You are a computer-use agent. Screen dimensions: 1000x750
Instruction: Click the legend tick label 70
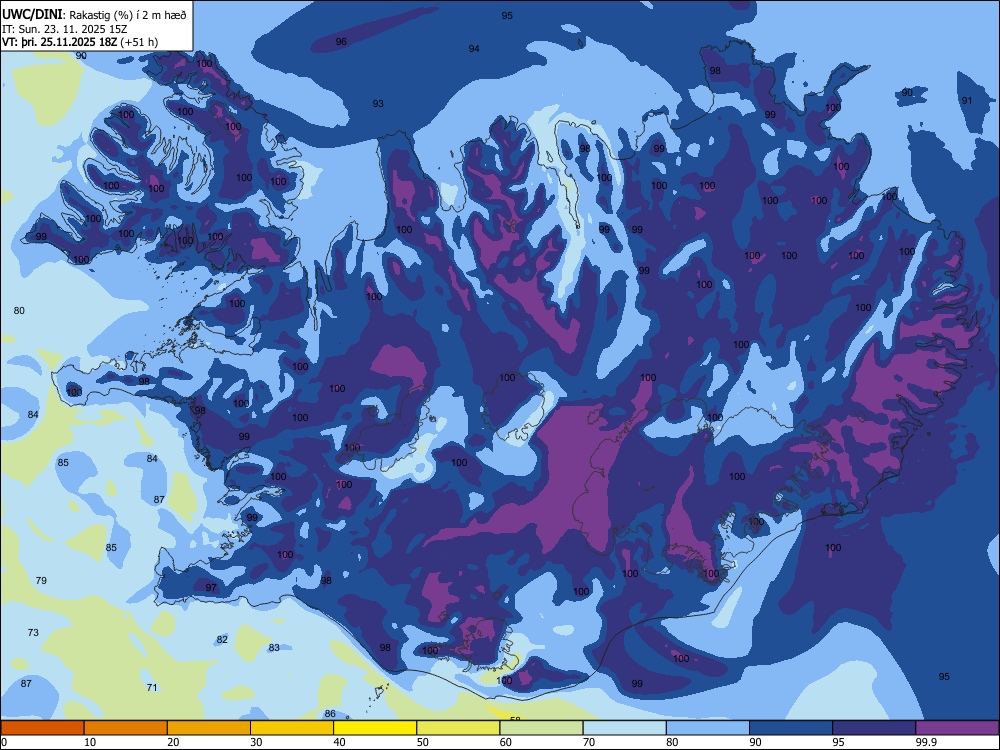tap(589, 742)
